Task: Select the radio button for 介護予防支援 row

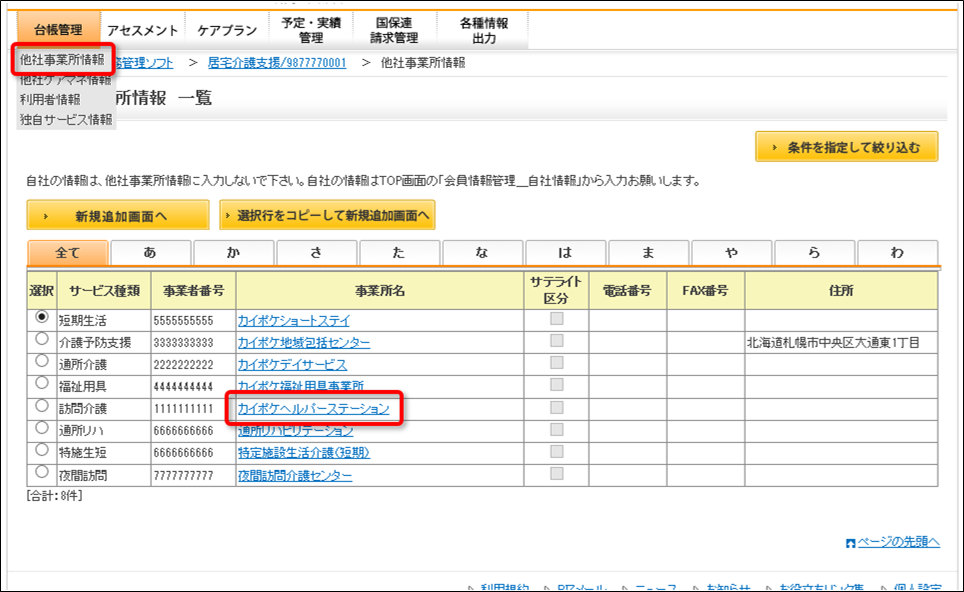Action: (x=42, y=339)
